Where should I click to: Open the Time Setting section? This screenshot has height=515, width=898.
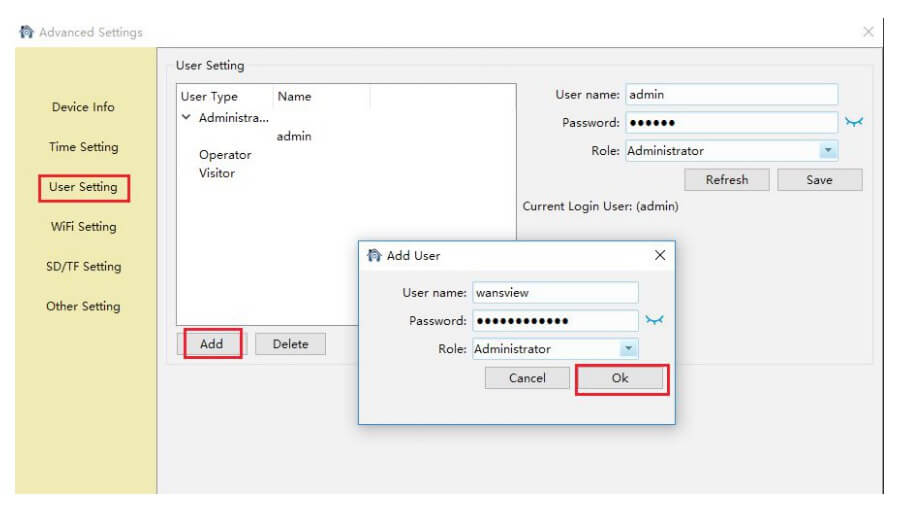point(84,147)
